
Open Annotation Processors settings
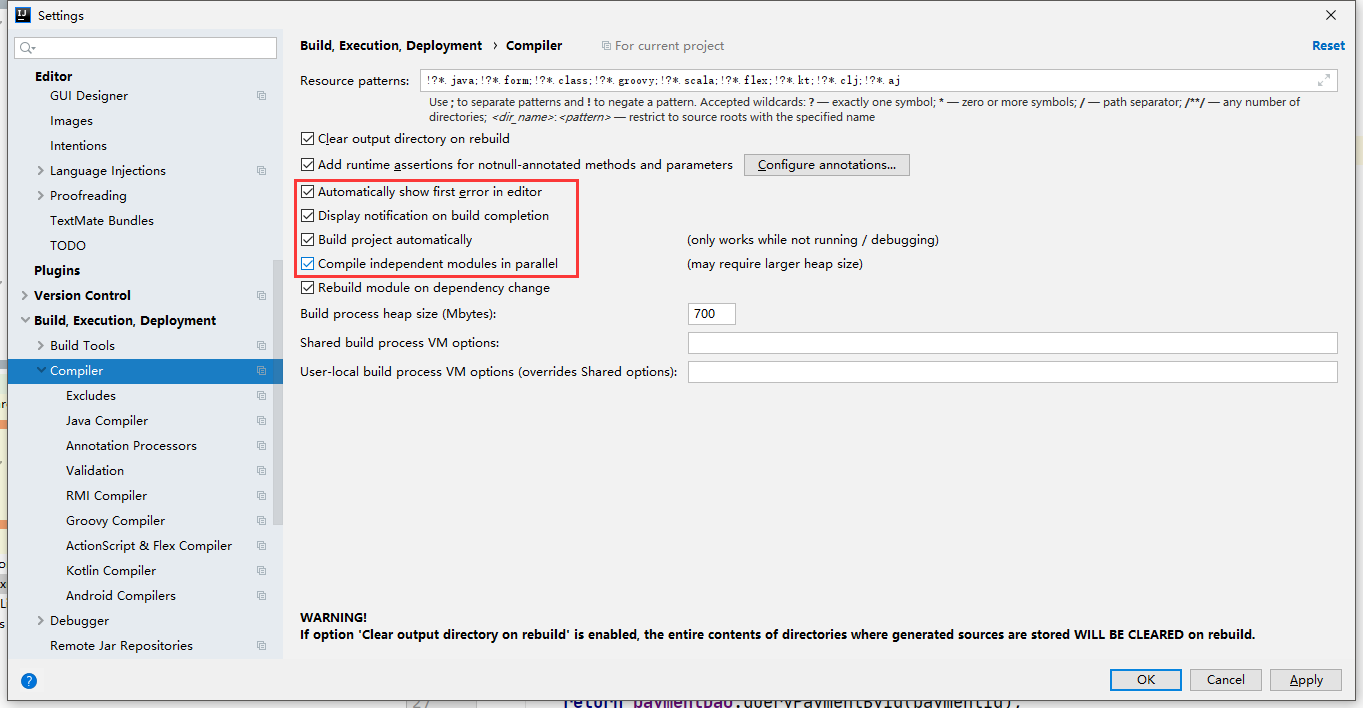coord(131,446)
